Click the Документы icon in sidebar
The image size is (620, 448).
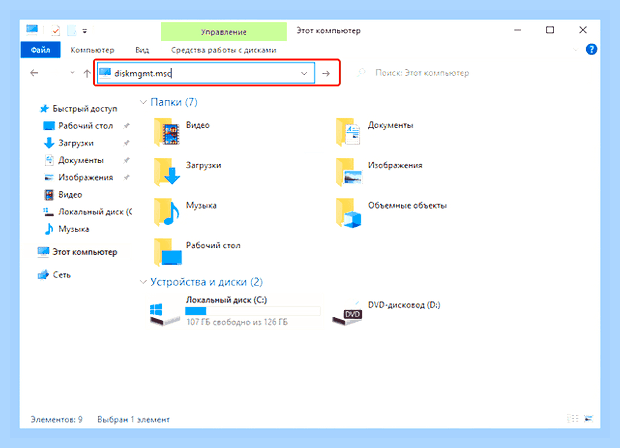(x=49, y=160)
